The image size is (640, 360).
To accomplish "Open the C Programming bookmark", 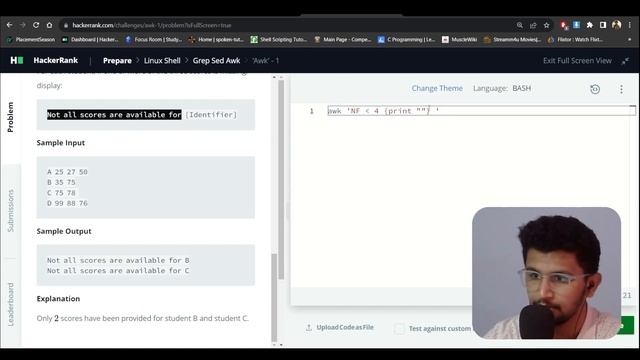I will (x=407, y=40).
